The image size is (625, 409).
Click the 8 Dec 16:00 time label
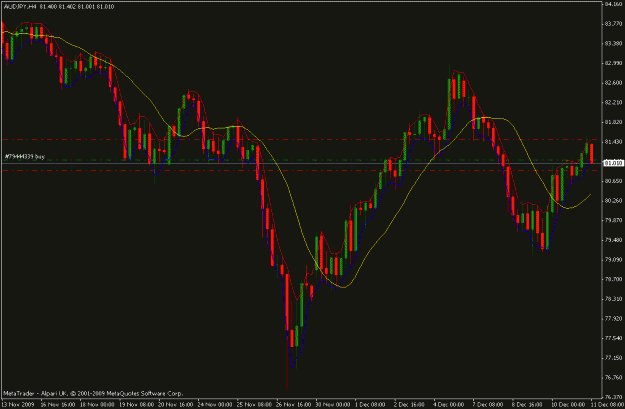[x=528, y=404]
